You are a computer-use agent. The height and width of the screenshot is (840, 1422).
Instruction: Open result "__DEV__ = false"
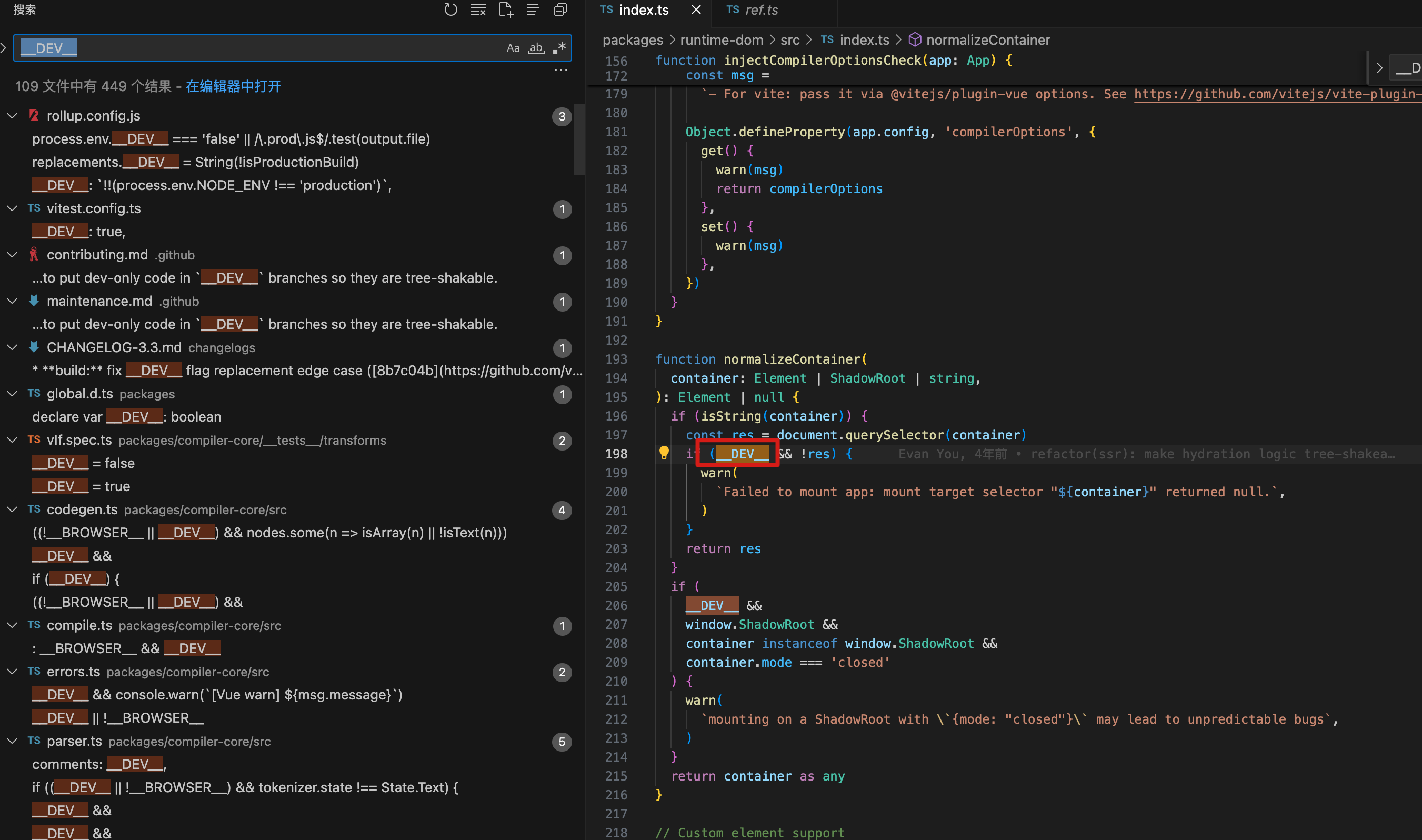83,464
